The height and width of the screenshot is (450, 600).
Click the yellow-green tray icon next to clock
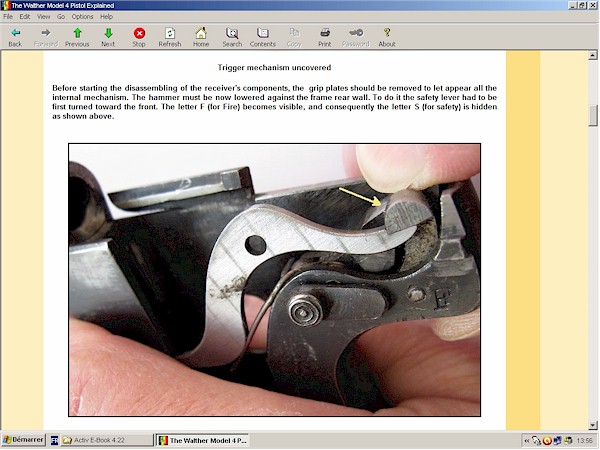[x=568, y=441]
